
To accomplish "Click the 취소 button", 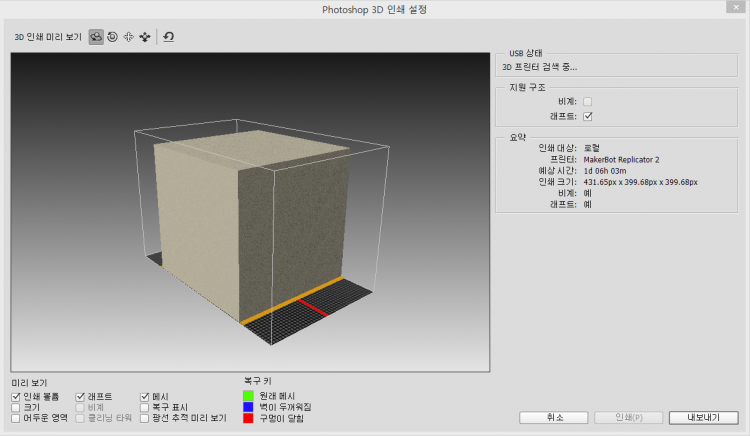I will click(554, 417).
